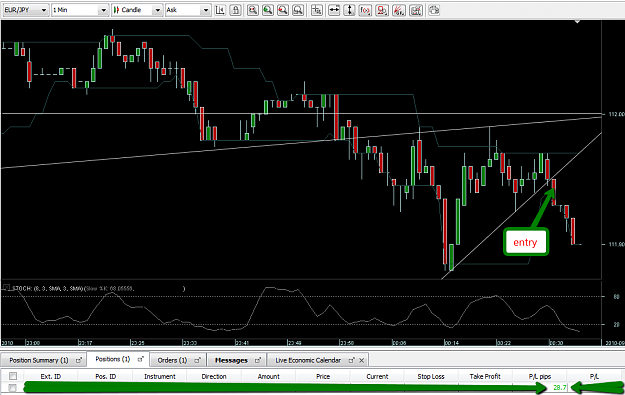Click the zoom in magnifier with green arrow
Image resolution: width=625 pixels, height=395 pixels.
pos(267,10)
